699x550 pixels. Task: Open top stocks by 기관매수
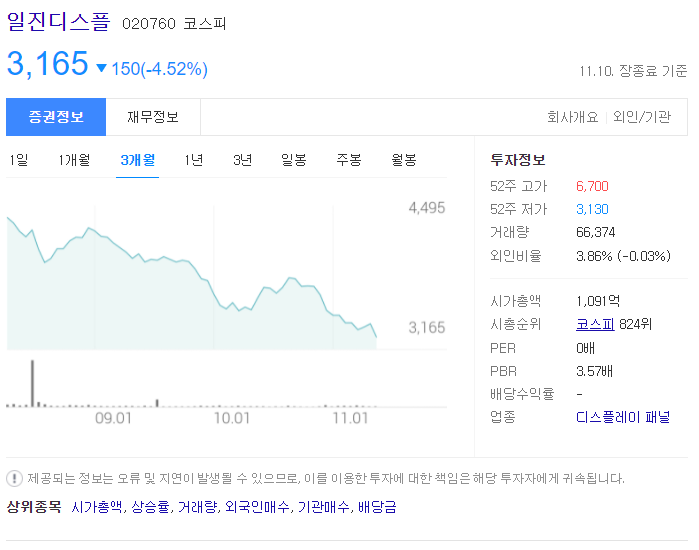click(x=324, y=507)
